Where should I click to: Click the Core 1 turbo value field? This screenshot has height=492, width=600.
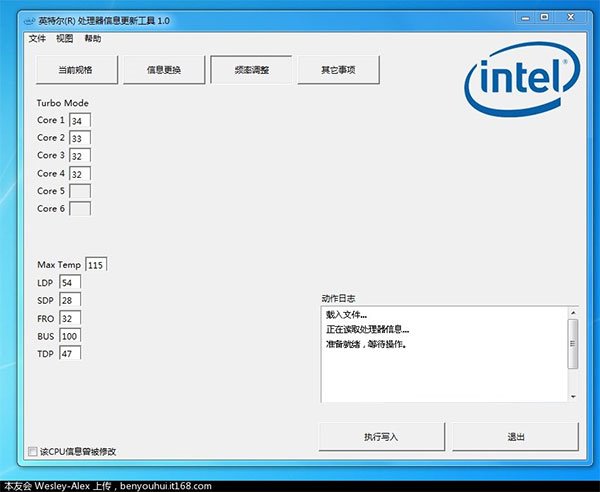click(x=80, y=120)
